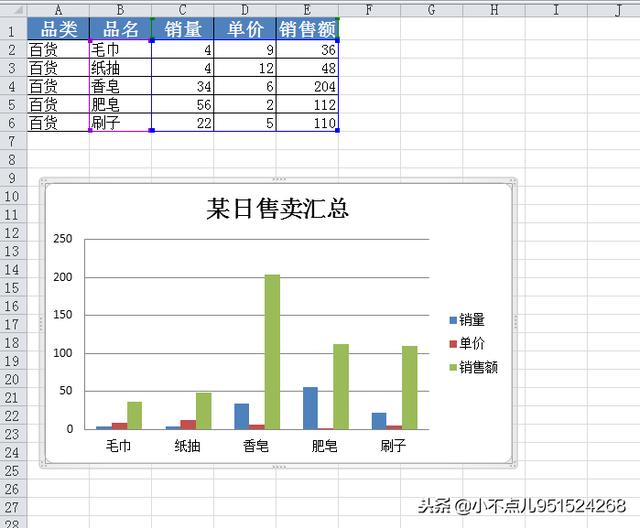Image resolution: width=640 pixels, height=528 pixels.
Task: Select the green 刷子 sales amount bar
Action: (409, 388)
